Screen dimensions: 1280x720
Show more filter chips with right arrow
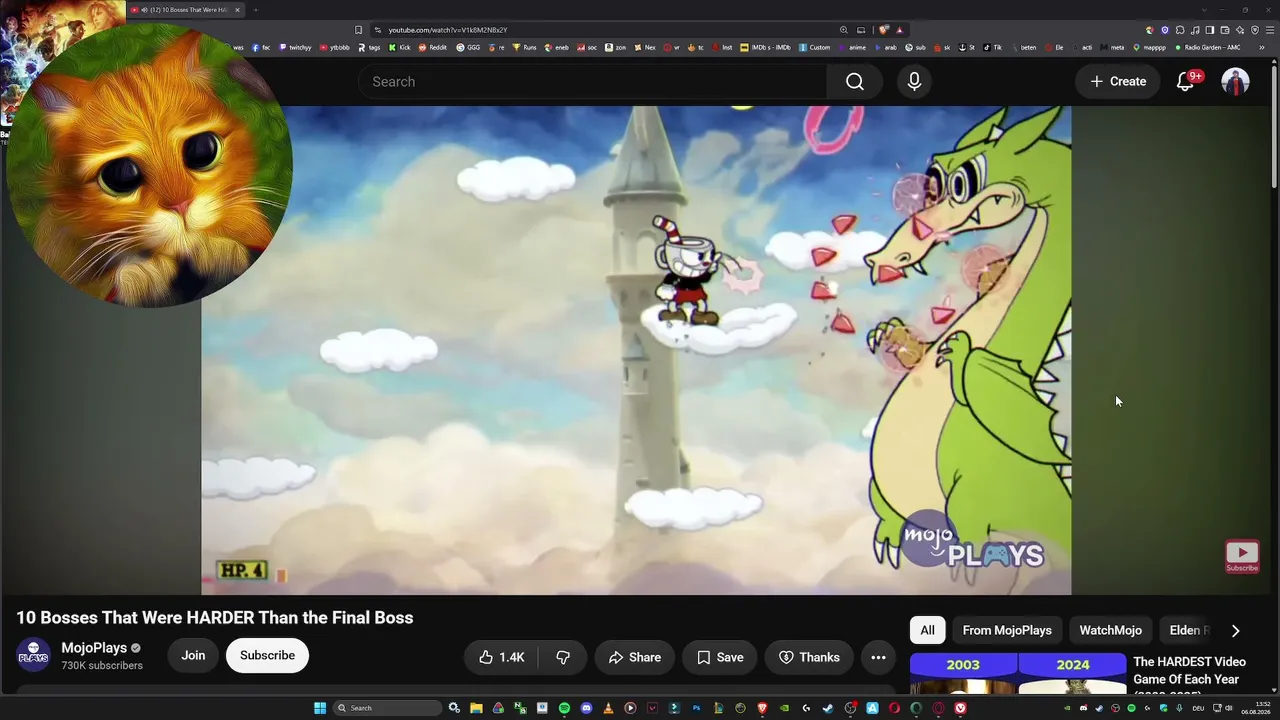(1235, 631)
